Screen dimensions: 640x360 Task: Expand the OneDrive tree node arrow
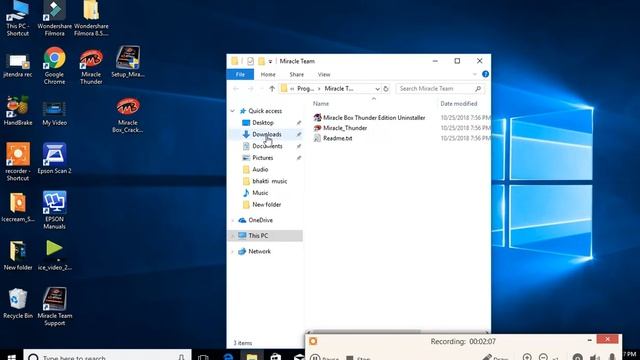233,220
